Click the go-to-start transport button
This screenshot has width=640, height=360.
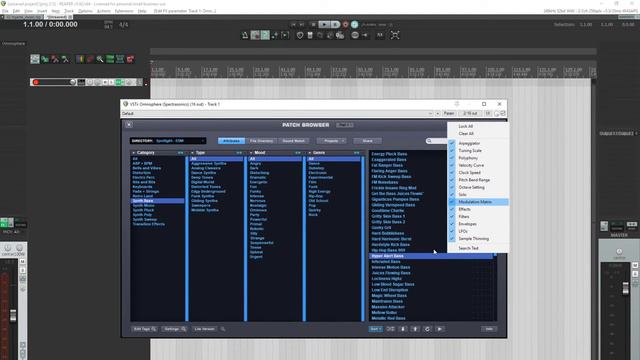point(293,24)
